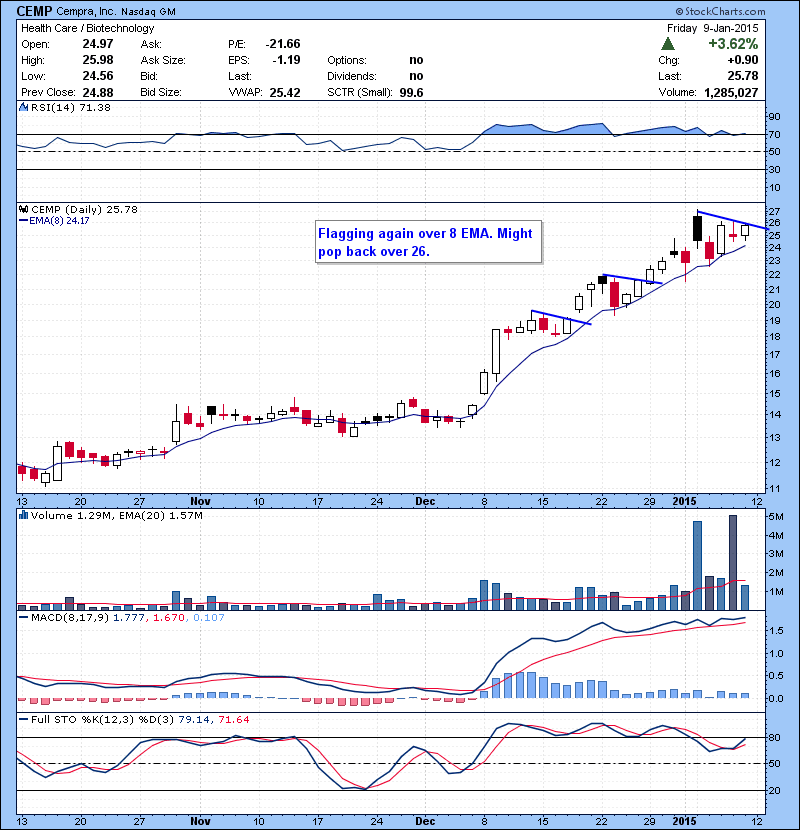
Task: Click the Dividends value no
Action: point(416,76)
